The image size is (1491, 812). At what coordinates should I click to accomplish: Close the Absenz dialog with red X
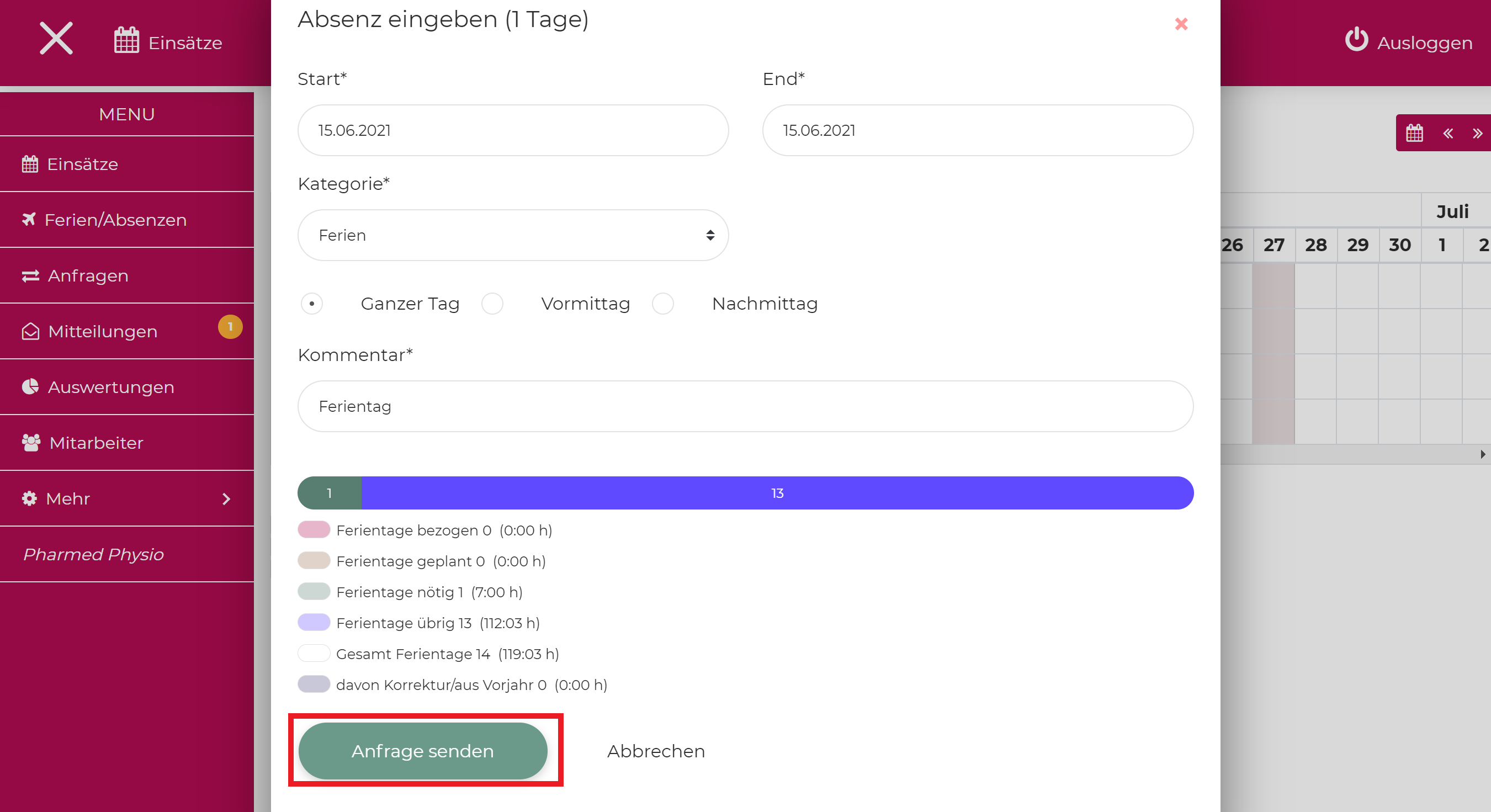tap(1181, 24)
